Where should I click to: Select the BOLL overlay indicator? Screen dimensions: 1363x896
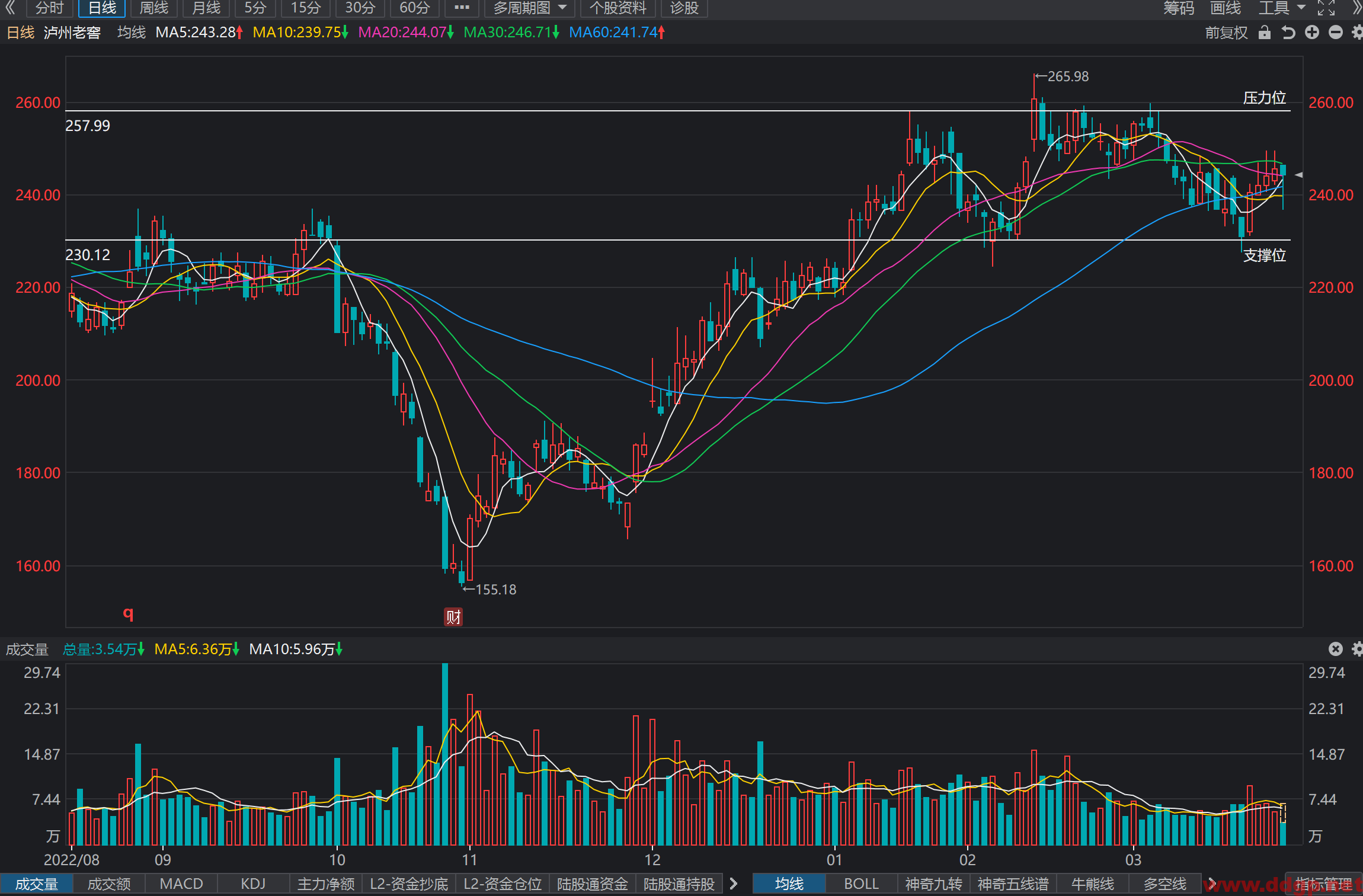[861, 884]
